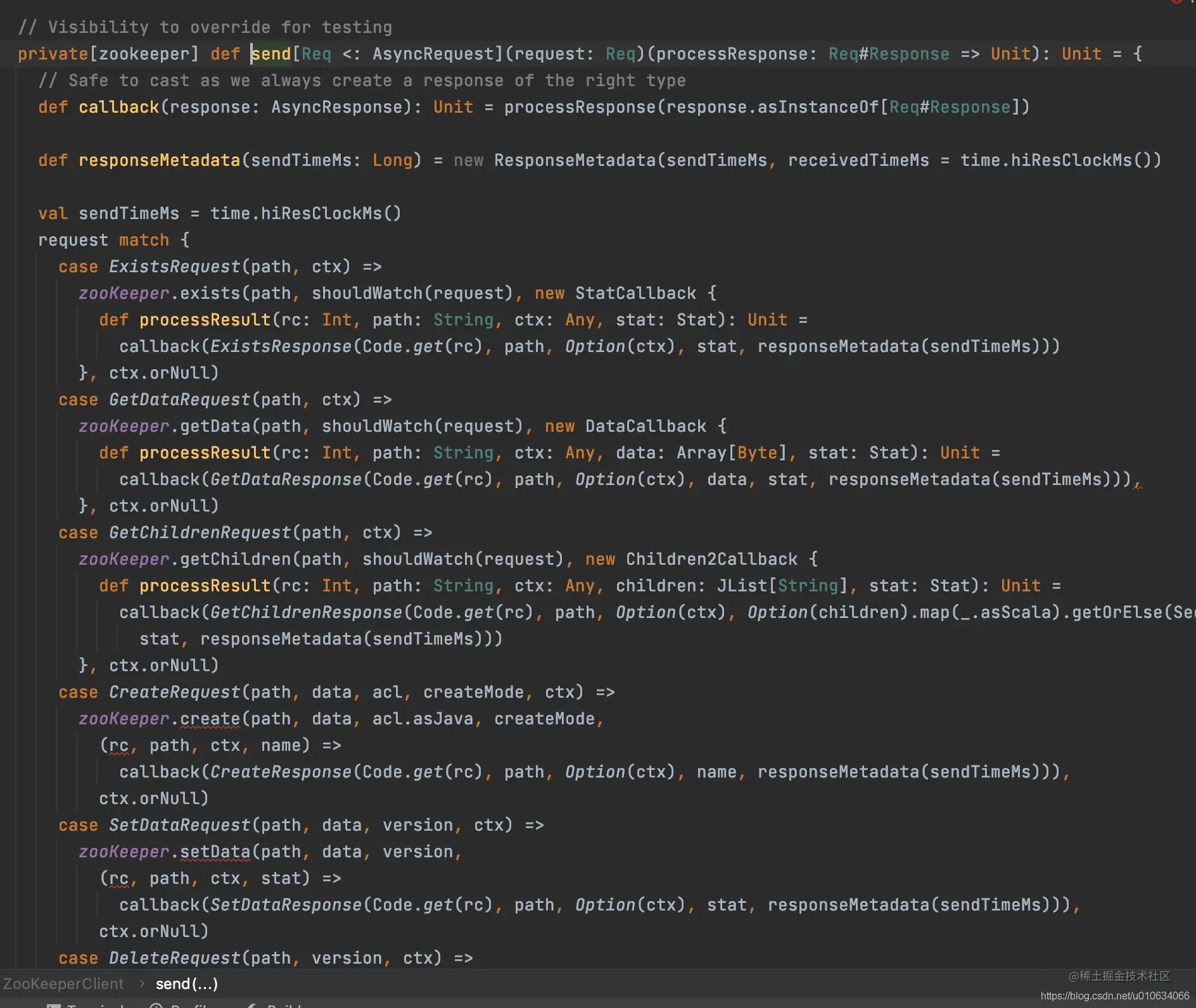The height and width of the screenshot is (1008, 1196).
Task: Place the caret on the send method name
Action: 271,54
